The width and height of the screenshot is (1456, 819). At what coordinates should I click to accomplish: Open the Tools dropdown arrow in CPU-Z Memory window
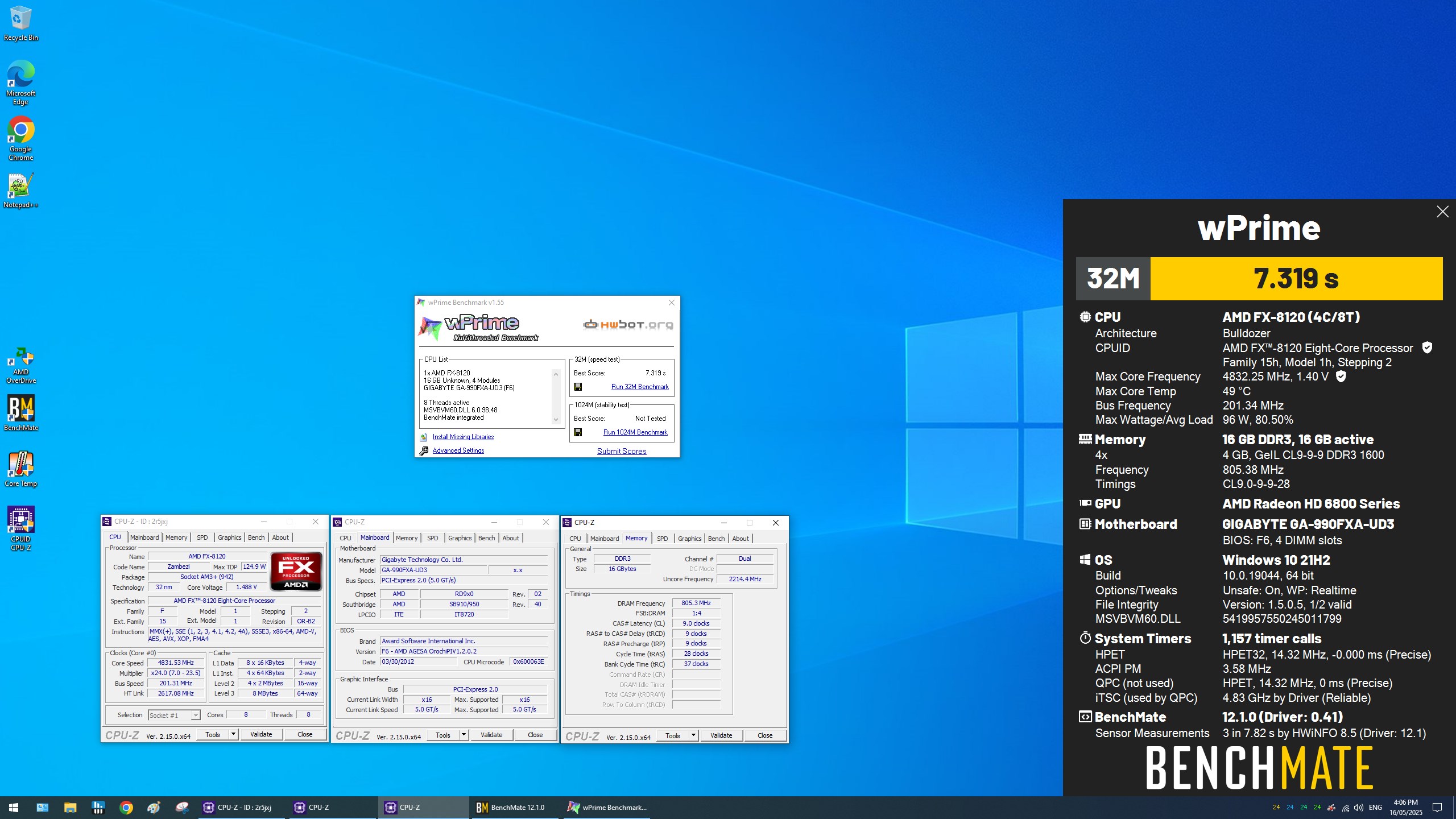(x=693, y=735)
